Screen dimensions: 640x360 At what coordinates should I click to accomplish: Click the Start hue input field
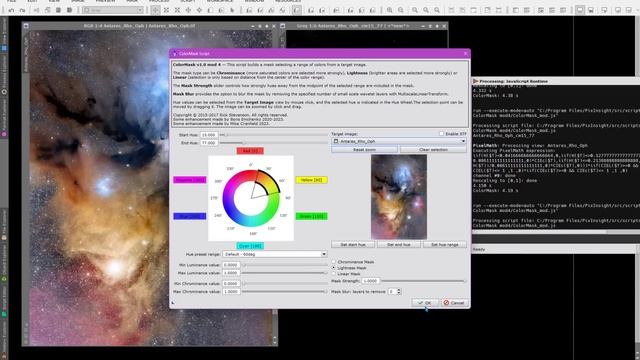(209, 135)
